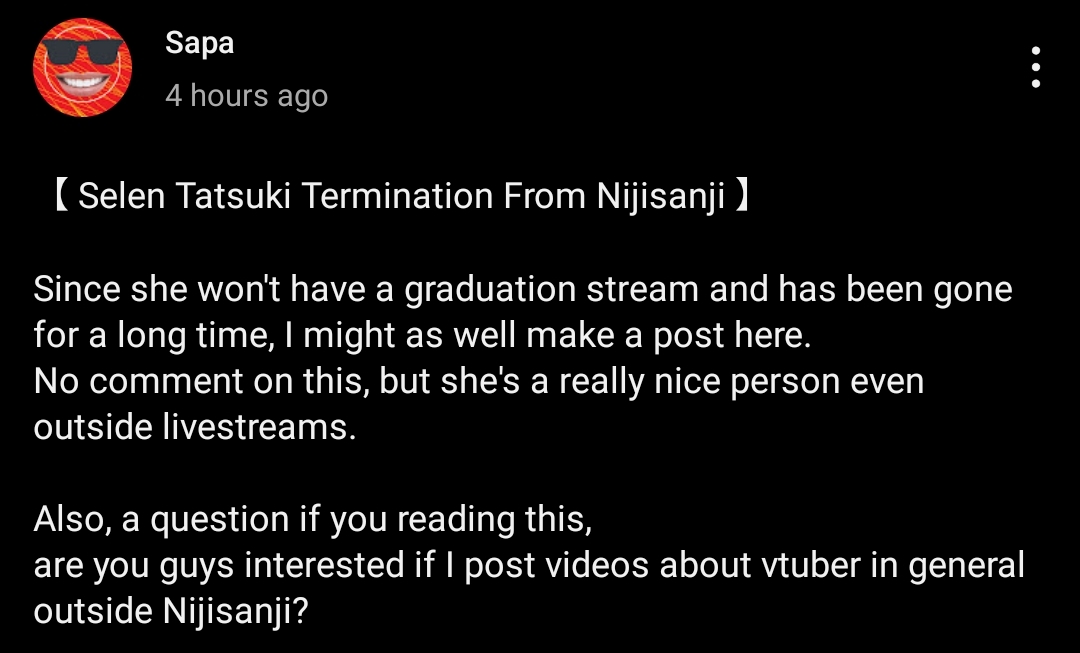Image resolution: width=1080 pixels, height=653 pixels.
Task: Click the final words 'outside Nijisanji?'
Action: [x=171, y=612]
